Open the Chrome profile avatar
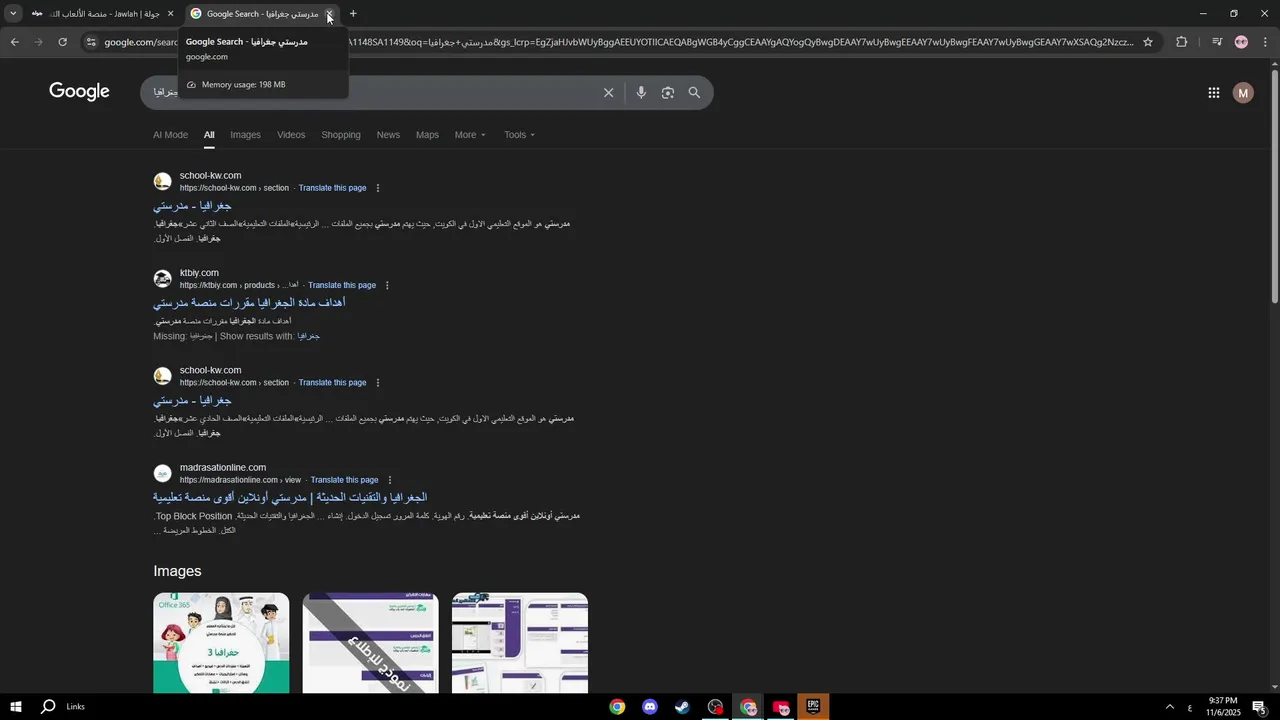Viewport: 1280px width, 720px height. (x=1241, y=42)
